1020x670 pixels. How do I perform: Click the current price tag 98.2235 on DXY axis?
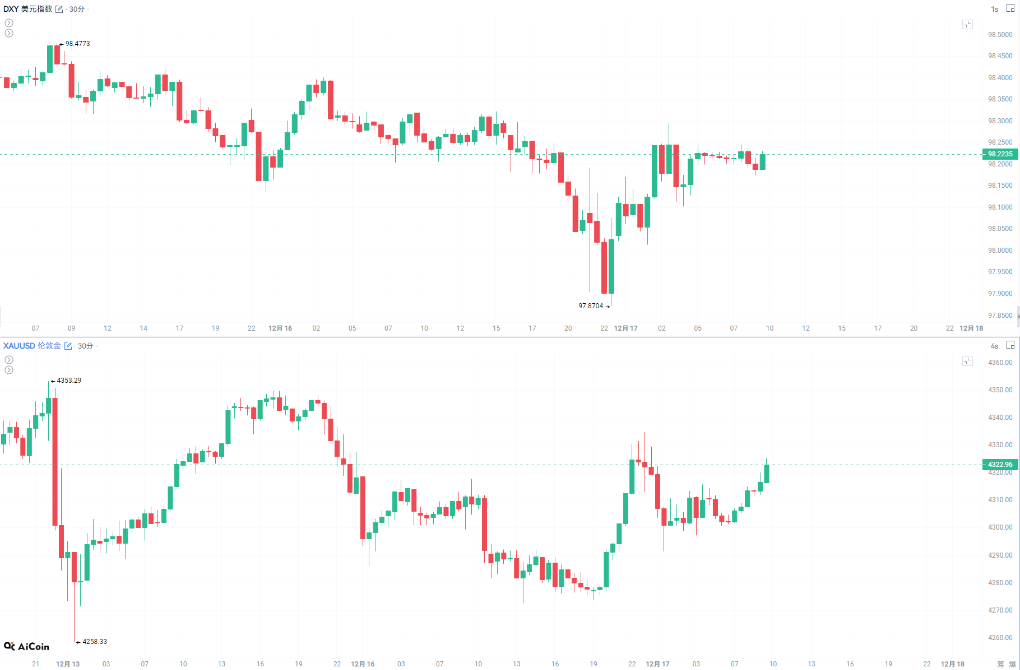click(999, 154)
